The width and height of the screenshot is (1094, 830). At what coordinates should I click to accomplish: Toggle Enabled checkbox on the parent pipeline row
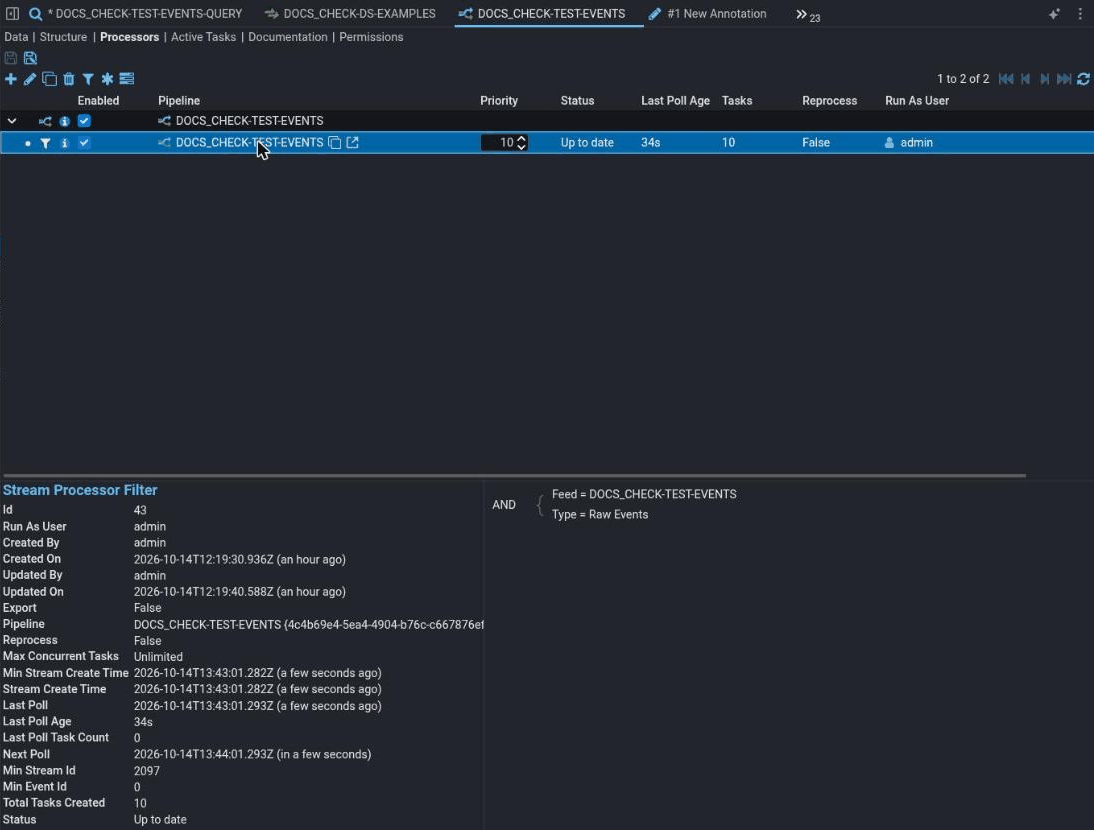(84, 121)
